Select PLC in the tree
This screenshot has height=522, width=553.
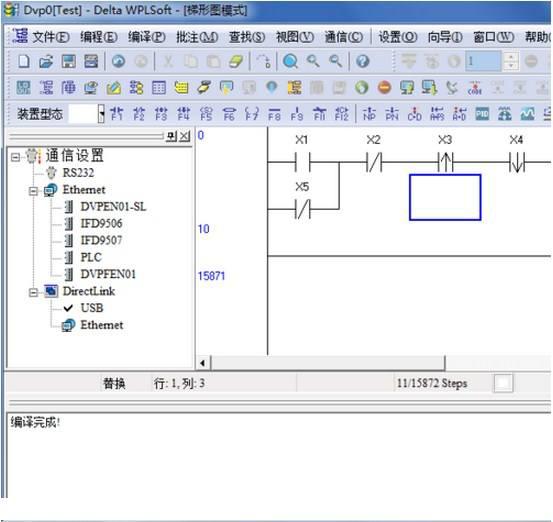pyautogui.click(x=91, y=257)
